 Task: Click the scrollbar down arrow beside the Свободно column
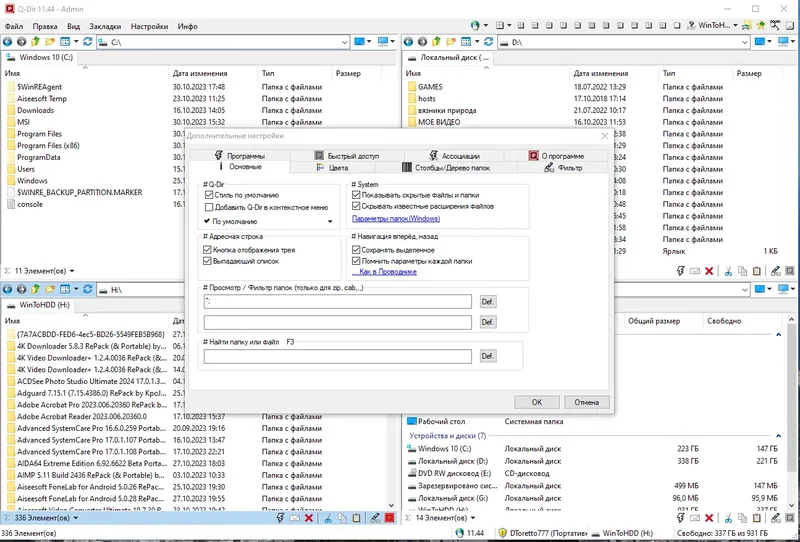(791, 506)
